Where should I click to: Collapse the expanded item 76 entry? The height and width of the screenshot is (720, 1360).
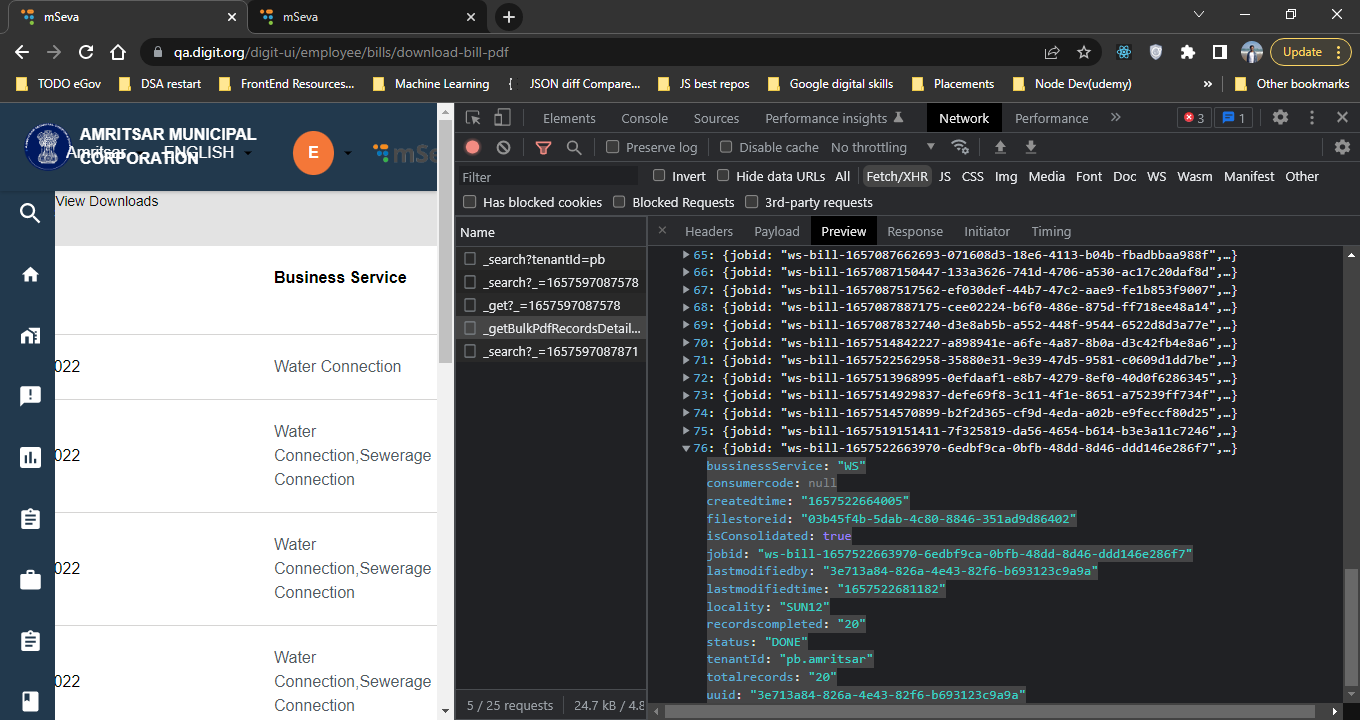[x=686, y=449]
